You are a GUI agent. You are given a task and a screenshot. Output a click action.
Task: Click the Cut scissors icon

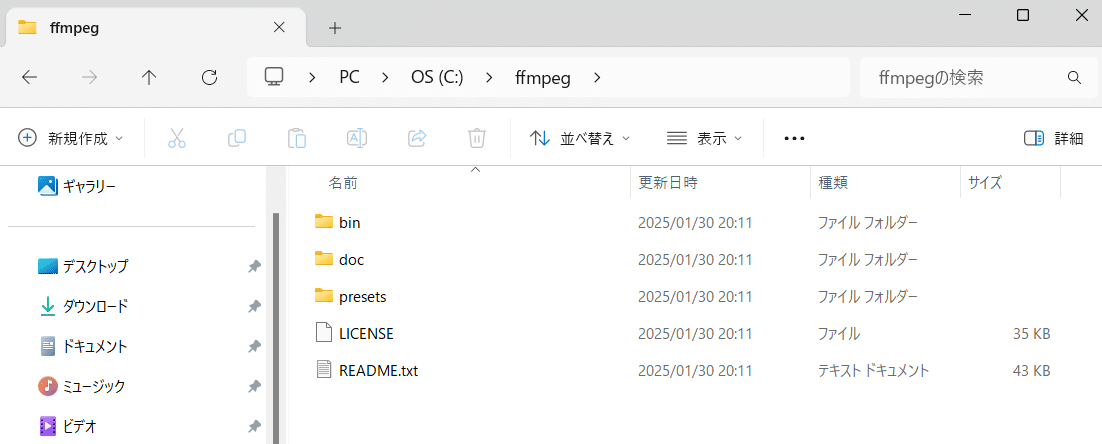coord(177,138)
